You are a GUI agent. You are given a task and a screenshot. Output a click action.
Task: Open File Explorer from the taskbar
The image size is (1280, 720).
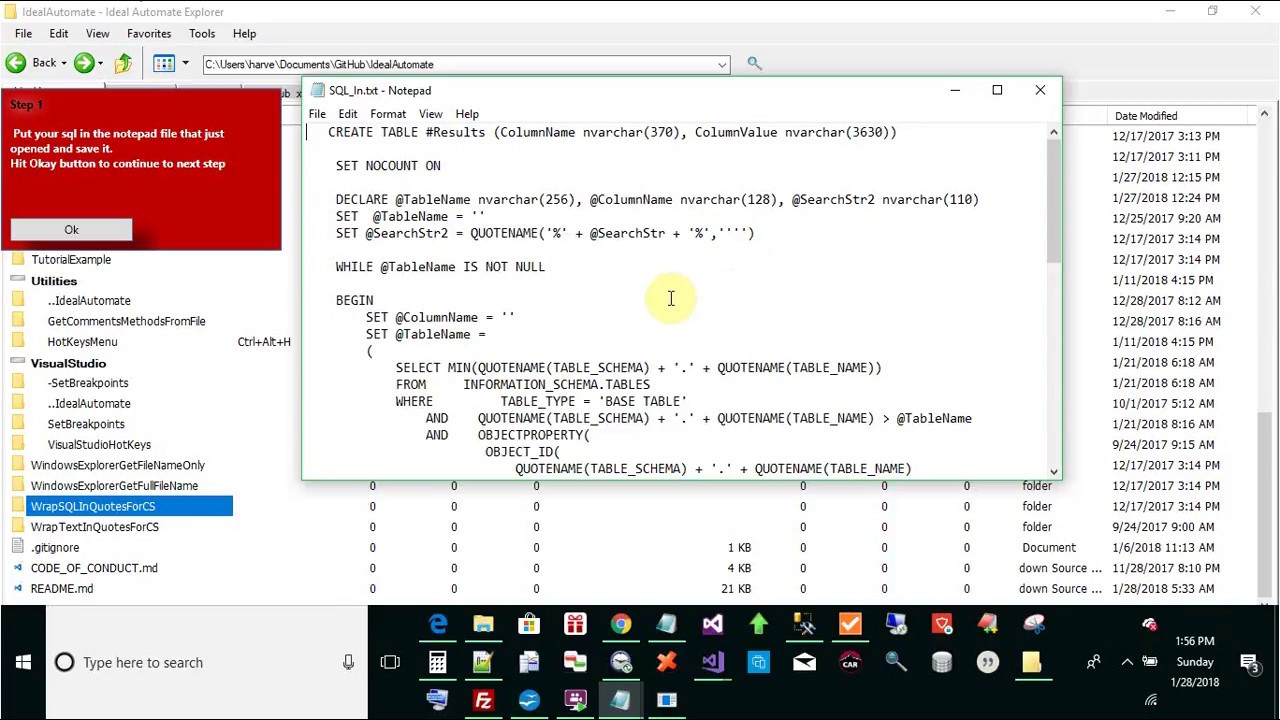[x=483, y=625]
